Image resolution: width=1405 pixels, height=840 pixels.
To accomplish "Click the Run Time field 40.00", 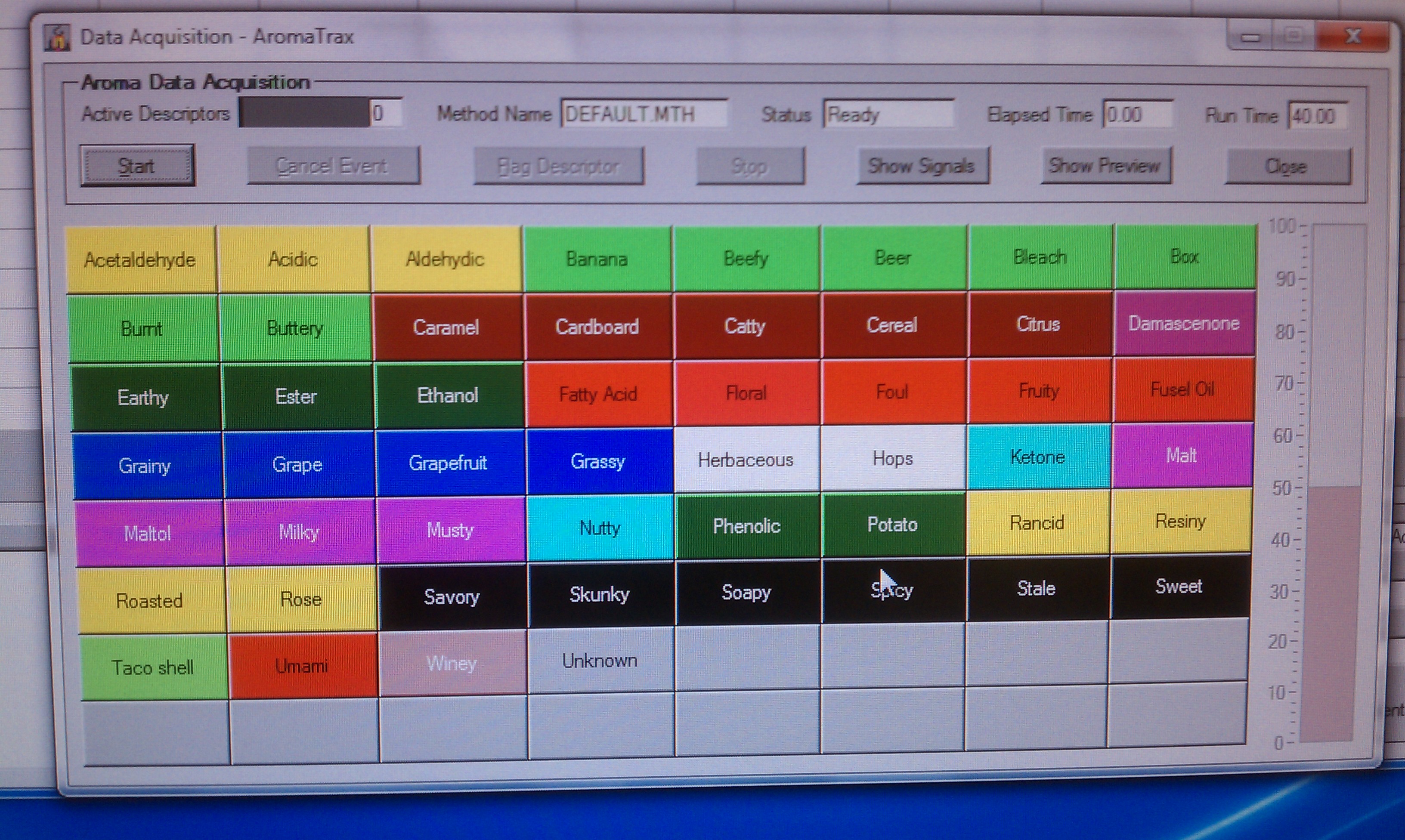I will (x=1317, y=116).
